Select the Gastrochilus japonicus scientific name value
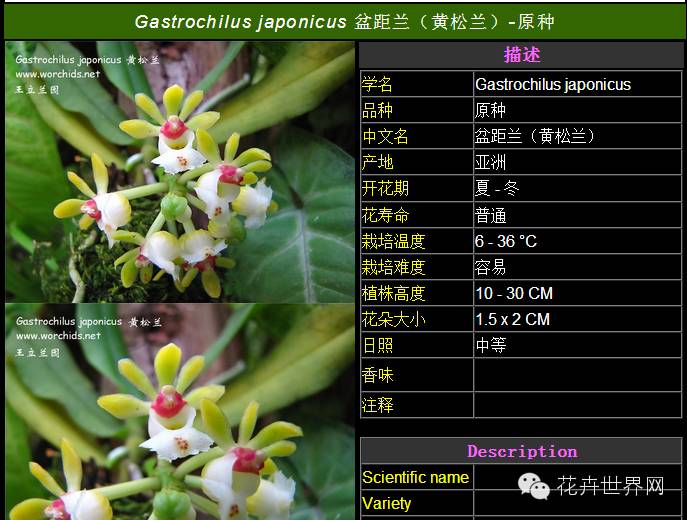 (553, 84)
